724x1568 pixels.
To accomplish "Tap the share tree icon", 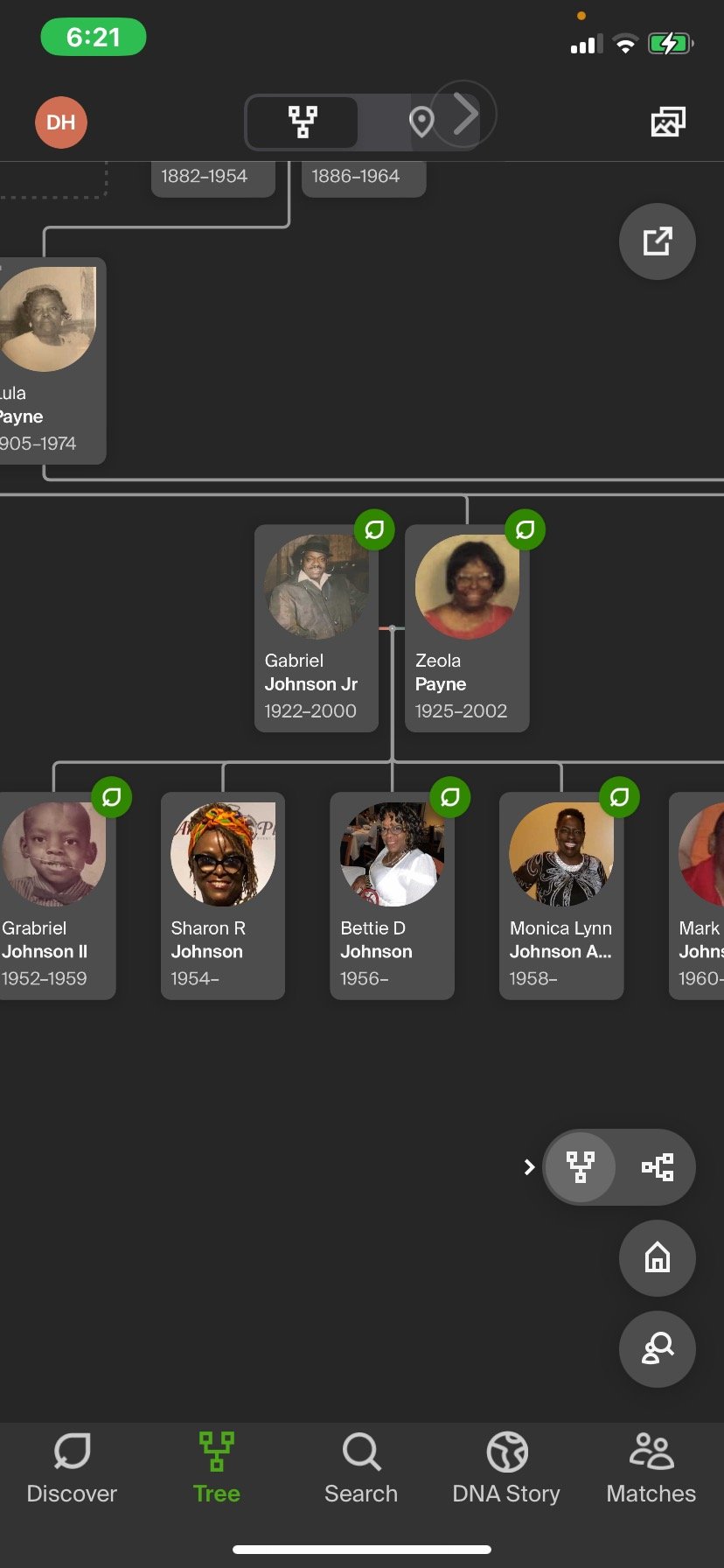I will [x=658, y=241].
